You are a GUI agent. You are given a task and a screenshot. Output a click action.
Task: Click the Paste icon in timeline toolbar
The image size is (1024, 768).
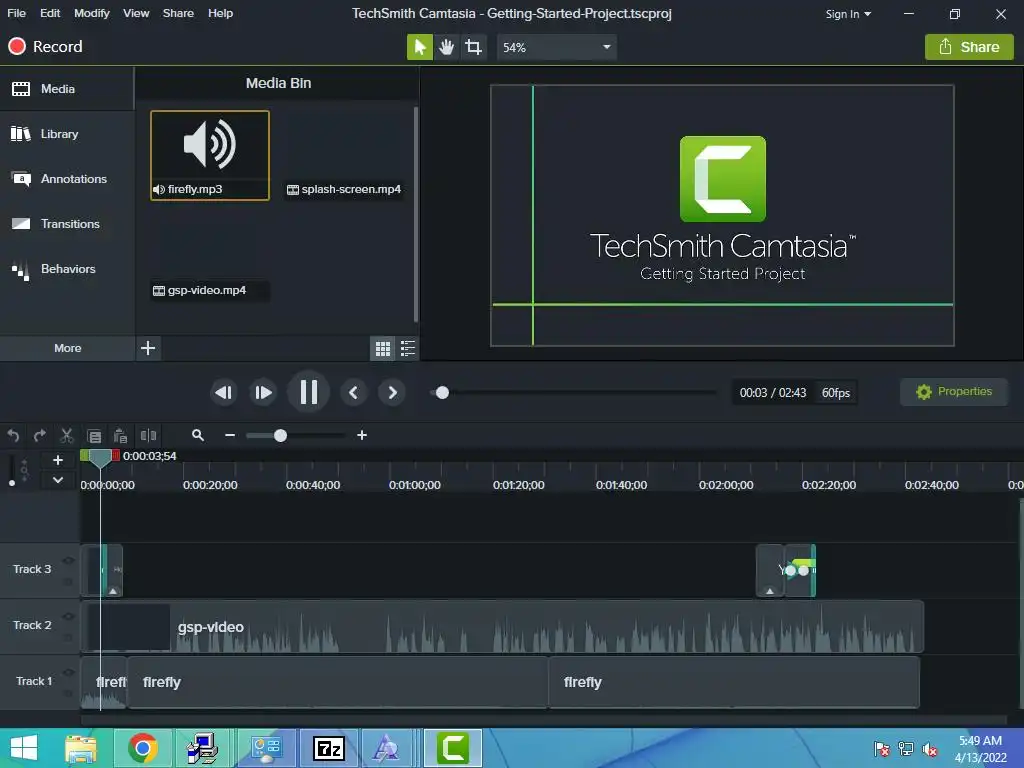pyautogui.click(x=121, y=436)
